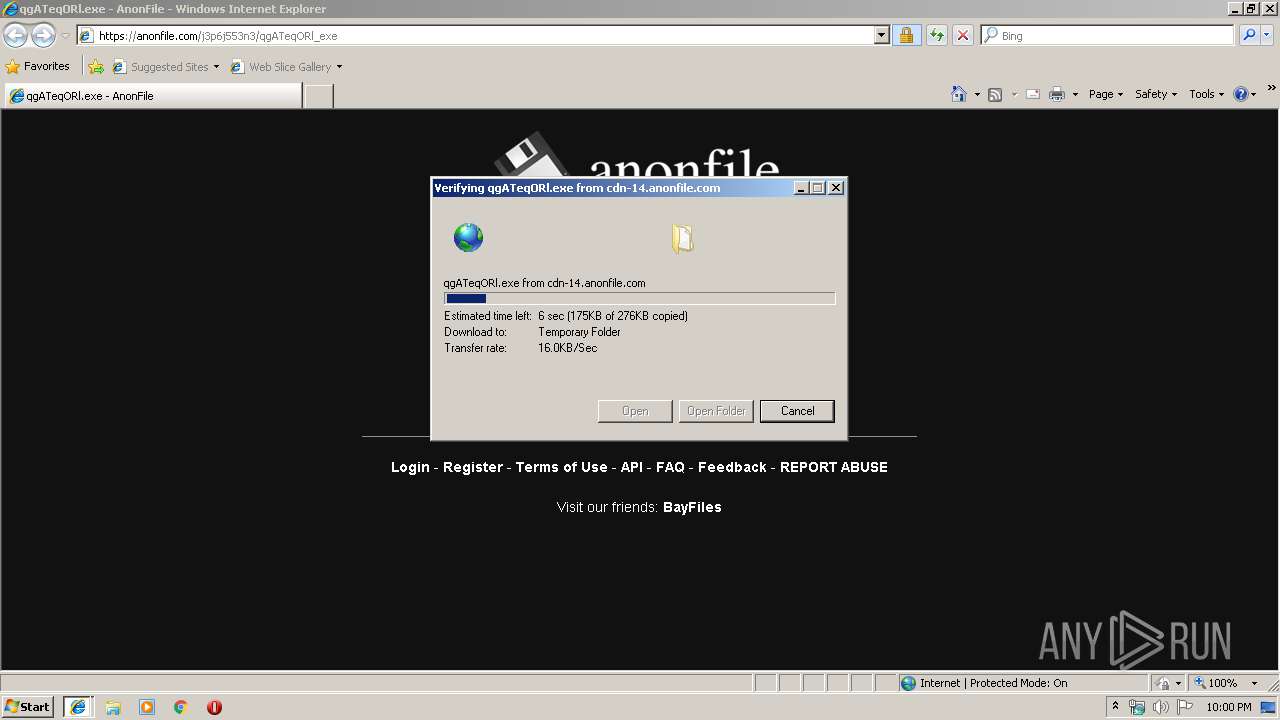This screenshot has height=720, width=1280.
Task: Open Windows Media Player taskbar icon
Action: [x=147, y=707]
